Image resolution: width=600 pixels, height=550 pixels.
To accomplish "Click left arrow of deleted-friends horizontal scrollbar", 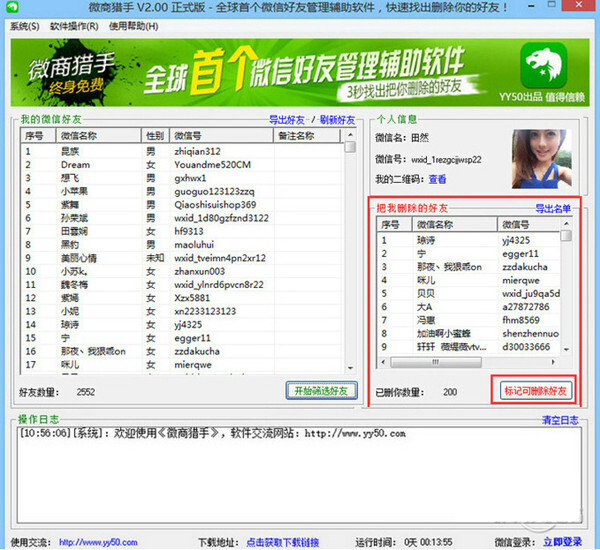I will 383,362.
